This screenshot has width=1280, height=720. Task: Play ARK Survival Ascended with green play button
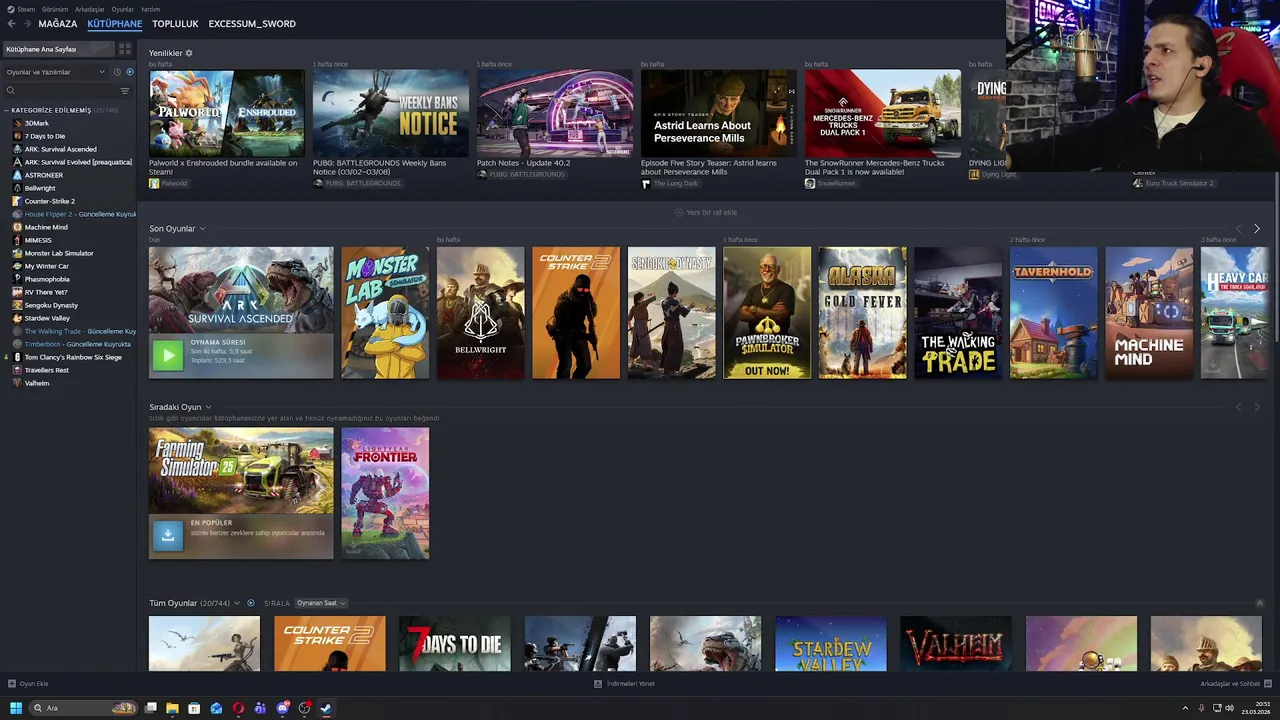(168, 355)
